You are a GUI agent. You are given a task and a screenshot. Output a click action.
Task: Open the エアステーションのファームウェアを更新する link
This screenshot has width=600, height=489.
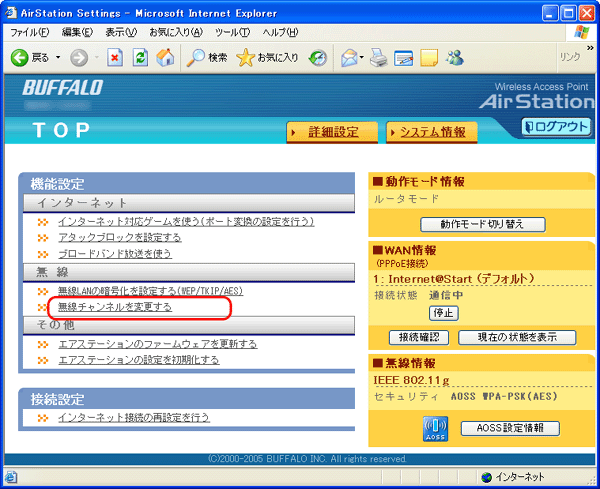157,343
